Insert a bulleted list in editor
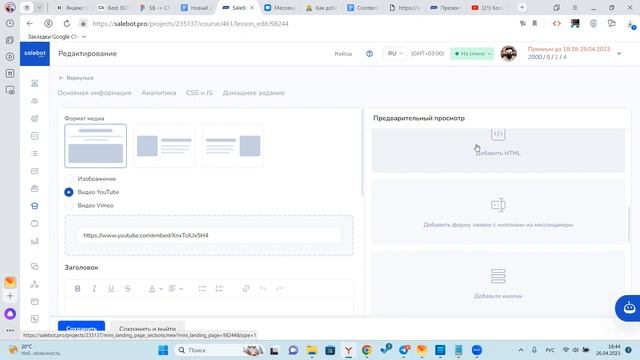Image resolution: width=640 pixels, height=360 pixels. coord(202,289)
